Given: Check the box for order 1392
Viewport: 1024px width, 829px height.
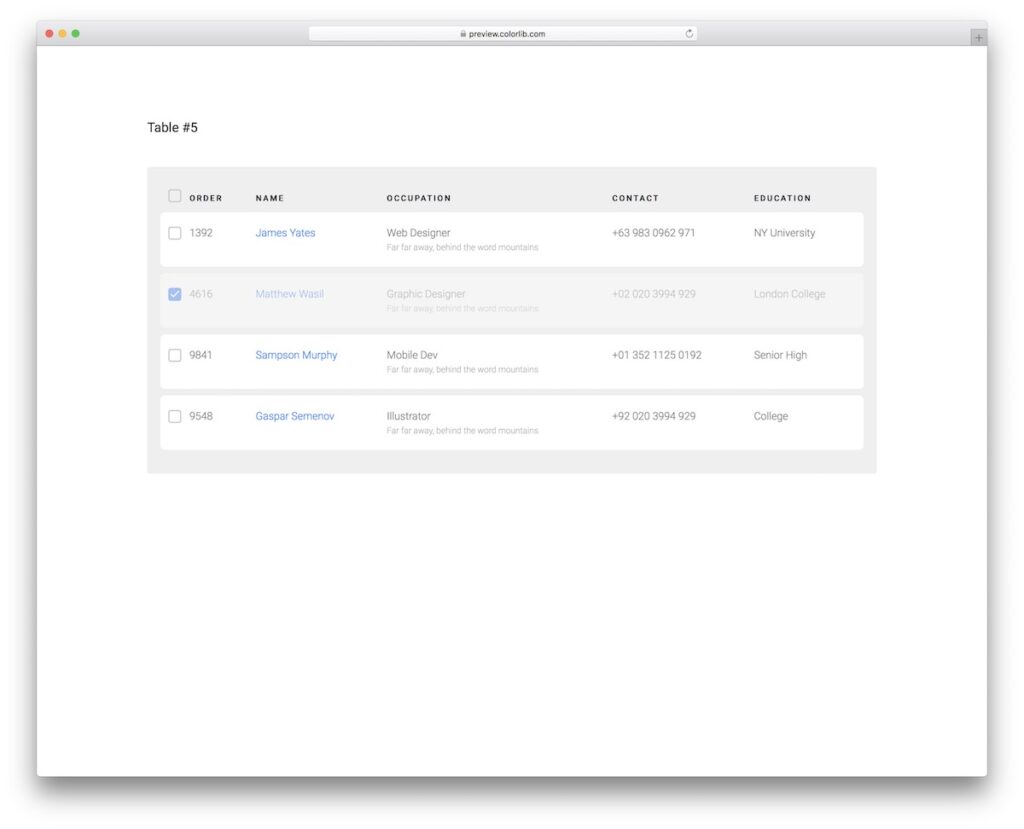Looking at the screenshot, I should coord(174,233).
